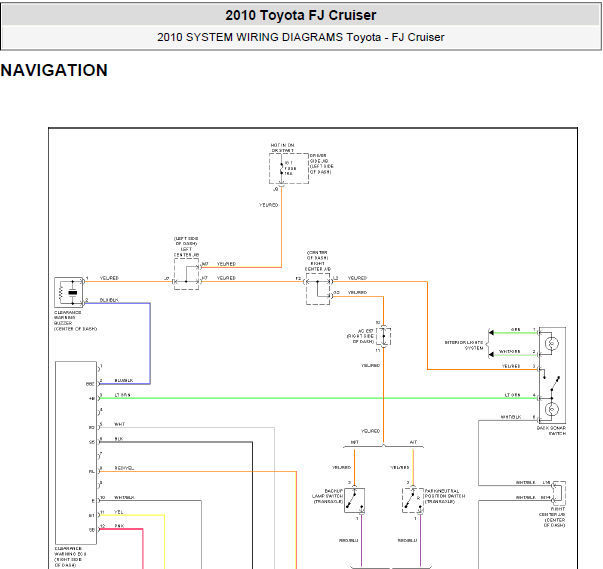
Task: Click the "PARK/NEUTRAL POSITION SWITCH" label
Action: [x=445, y=494]
